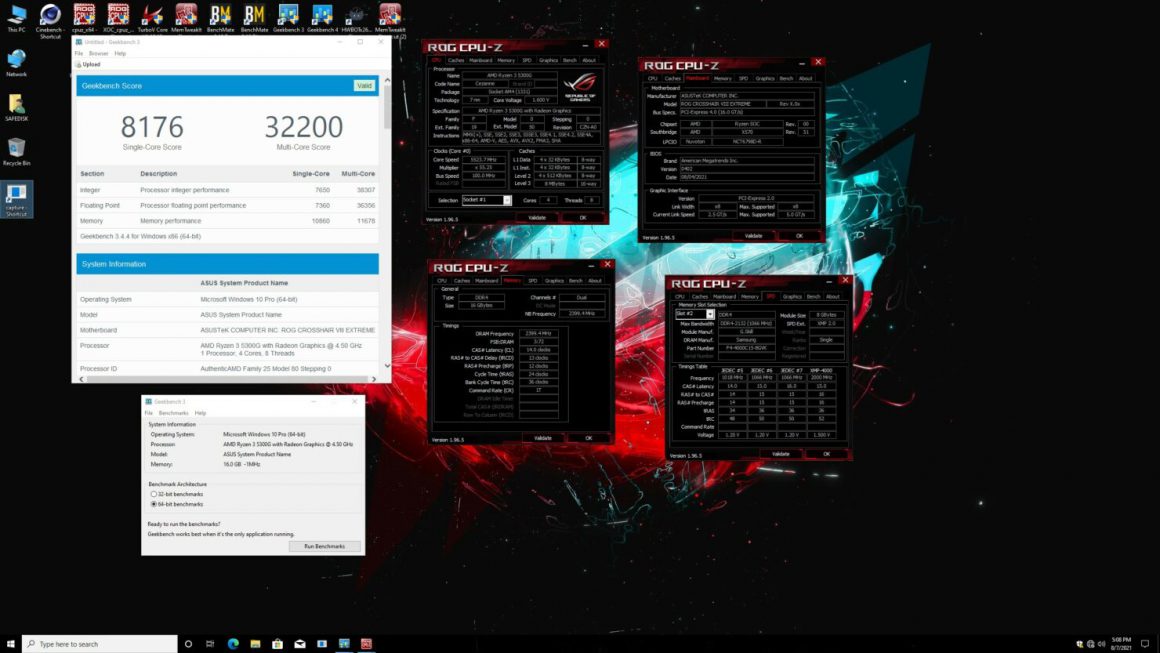
Task: Open the Socket #1 selection dropdown in CPU-Z
Action: pos(508,201)
